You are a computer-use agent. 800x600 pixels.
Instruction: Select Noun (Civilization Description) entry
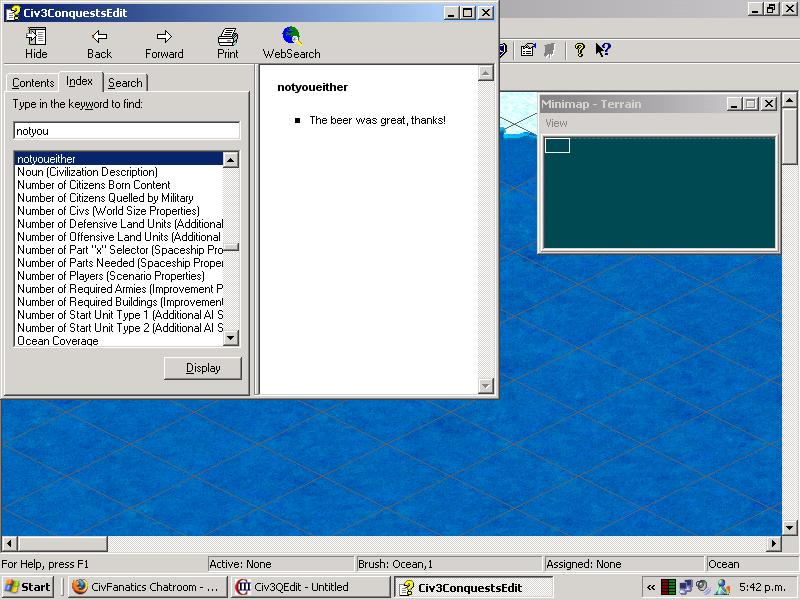119,172
